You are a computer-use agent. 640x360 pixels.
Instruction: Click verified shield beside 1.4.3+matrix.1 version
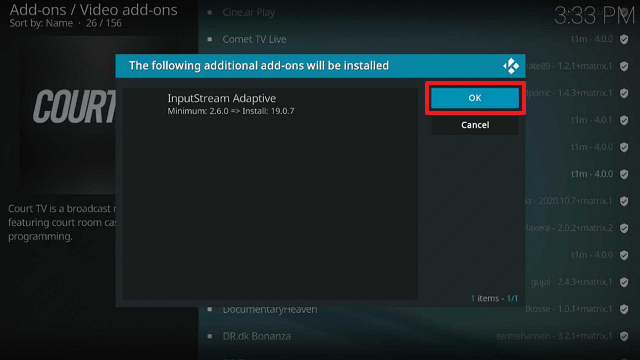[x=624, y=93]
